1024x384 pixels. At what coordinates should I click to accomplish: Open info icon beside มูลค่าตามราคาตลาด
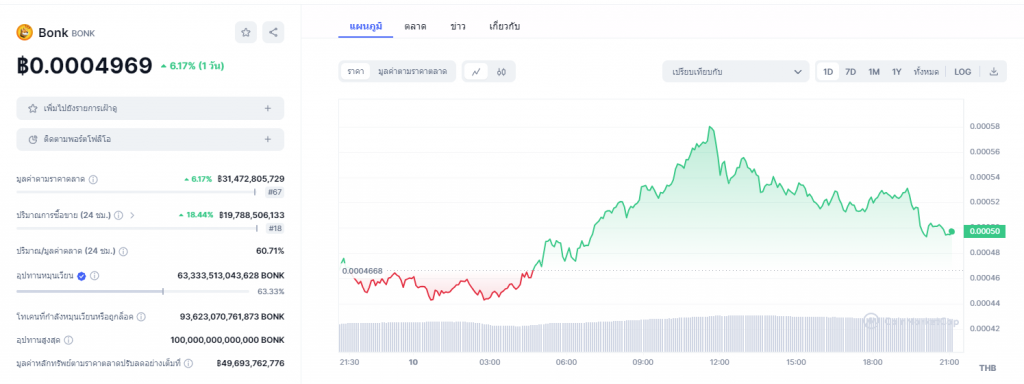(x=93, y=179)
